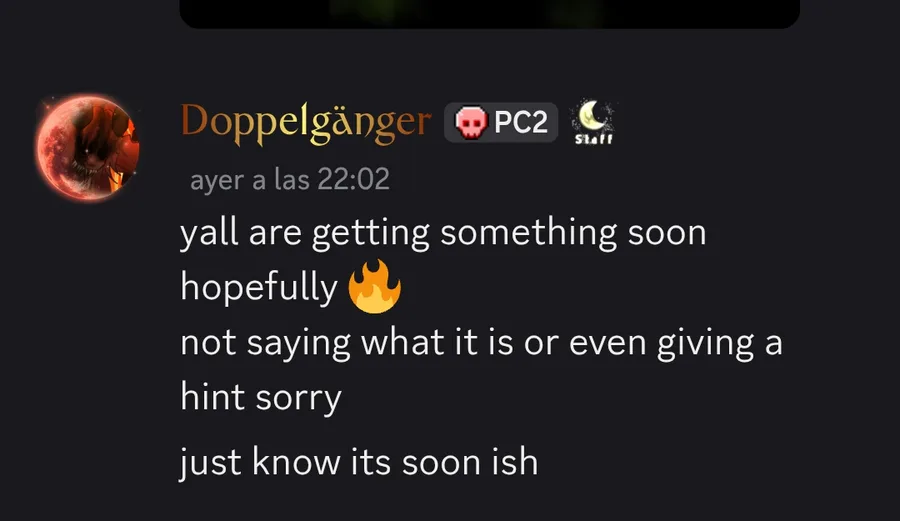
Task: Click the word giving in the message
Action: point(705,343)
